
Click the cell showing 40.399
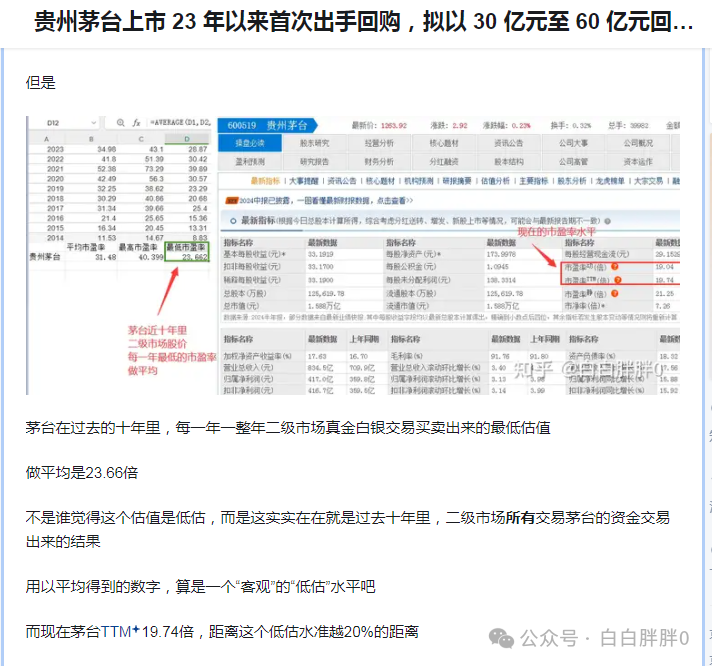(x=150, y=257)
